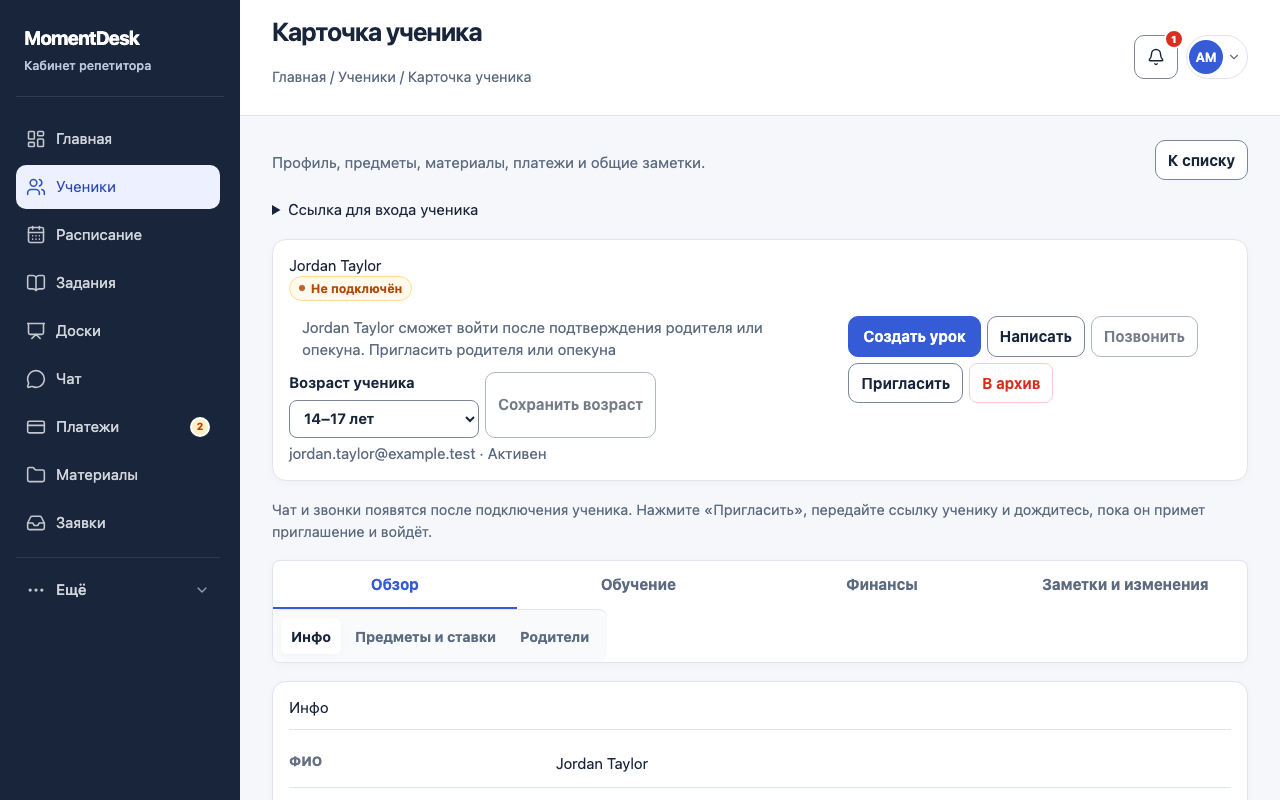Click the Пригласить button

pyautogui.click(x=905, y=384)
